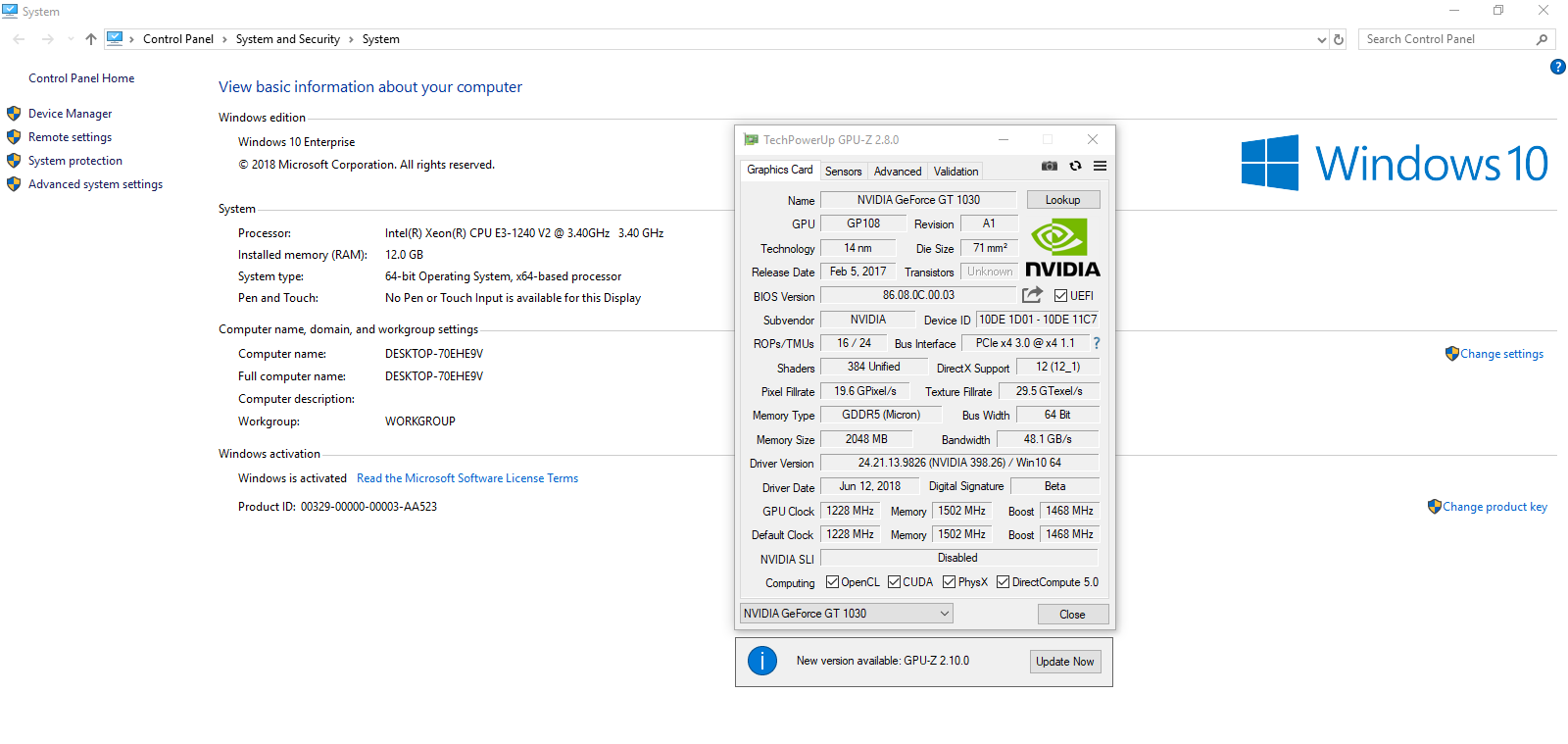Switch to the Graphics Card tab

(x=779, y=170)
